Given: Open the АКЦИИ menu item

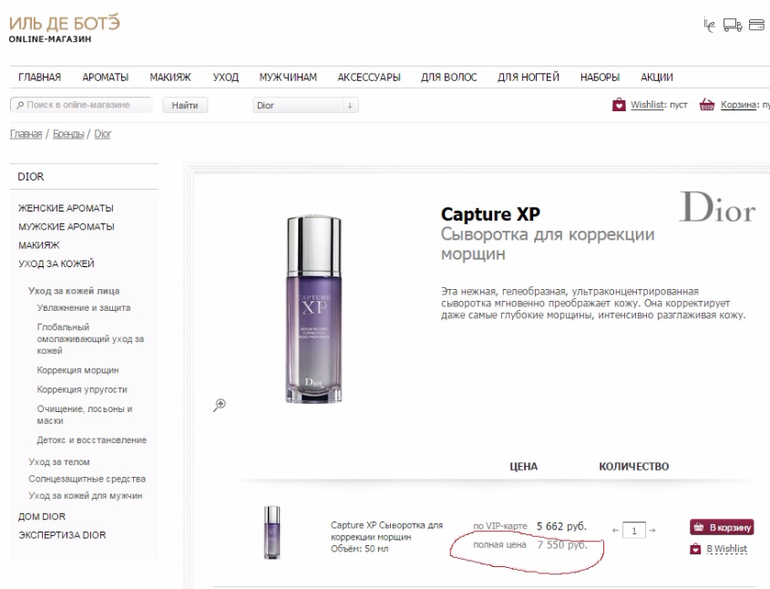Looking at the screenshot, I should click(657, 77).
